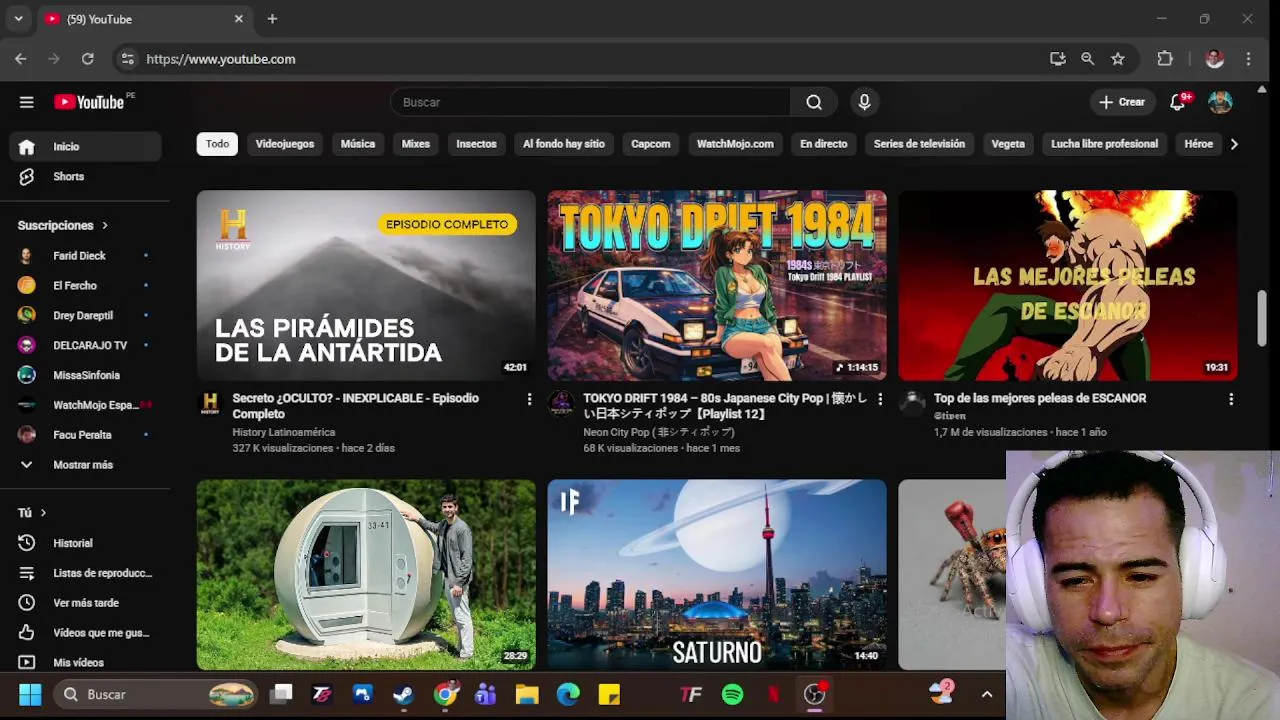Expand the Suscripciones section chevron
This screenshot has width=1280, height=720.
(104, 226)
